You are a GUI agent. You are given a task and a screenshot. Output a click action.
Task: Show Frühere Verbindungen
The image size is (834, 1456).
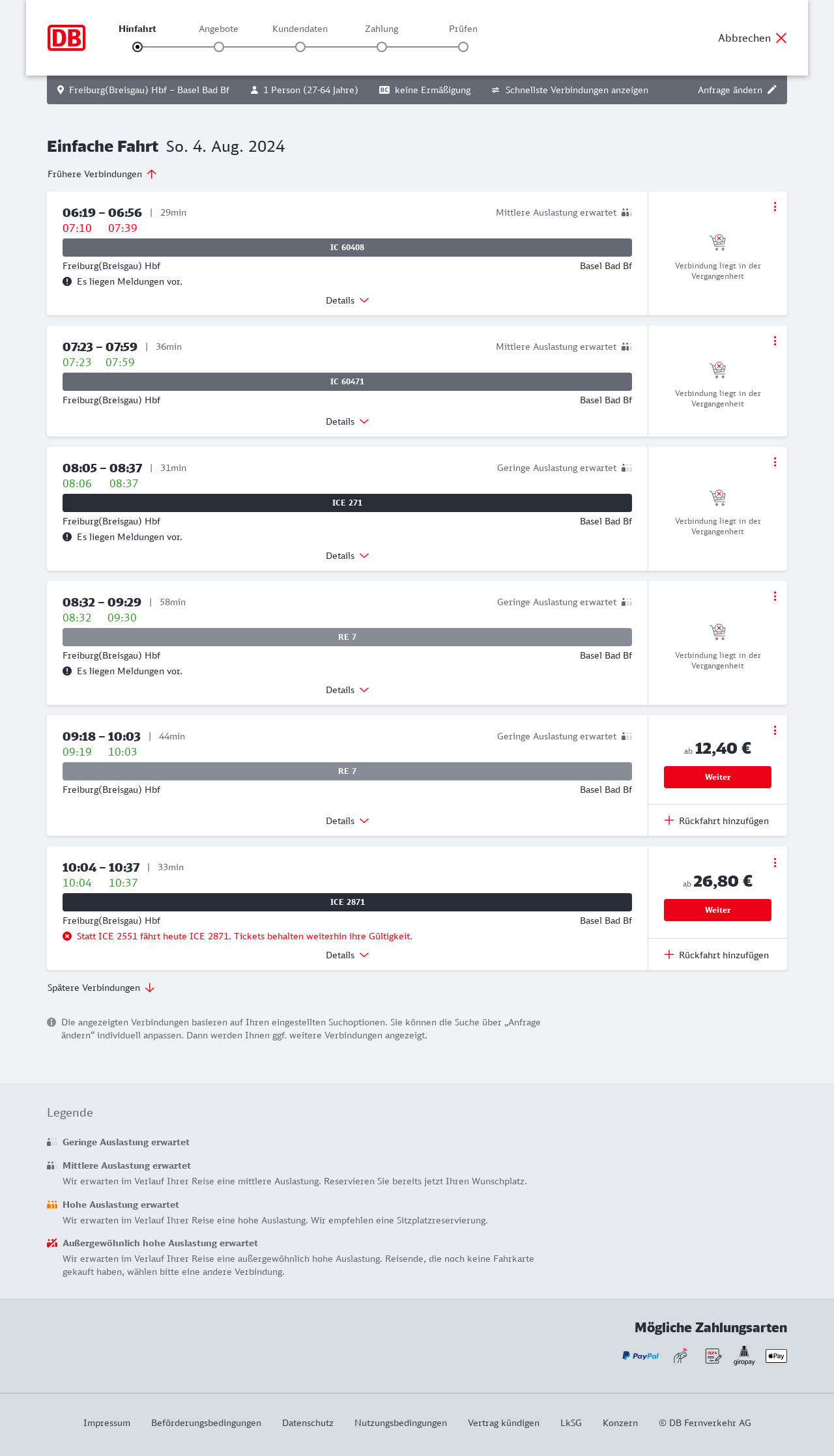tap(102, 174)
